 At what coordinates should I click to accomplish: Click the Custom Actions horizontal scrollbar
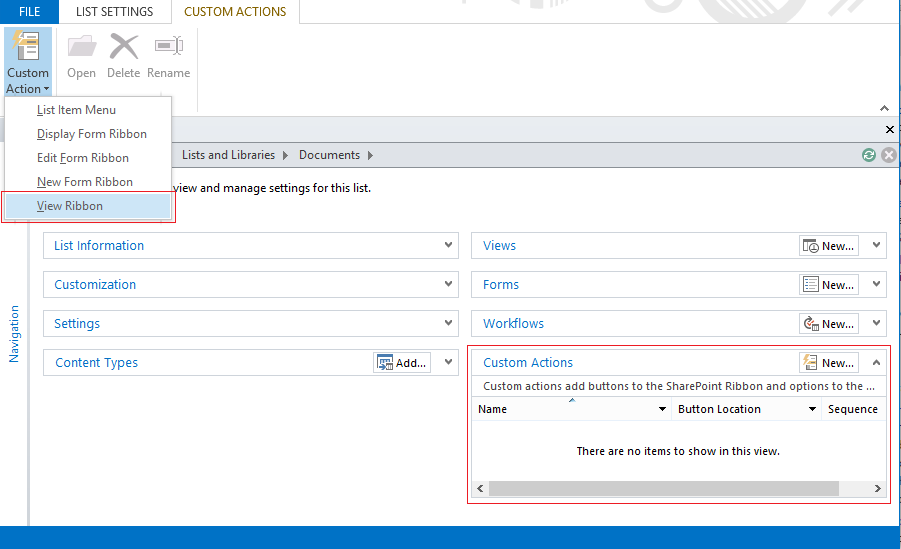point(664,488)
